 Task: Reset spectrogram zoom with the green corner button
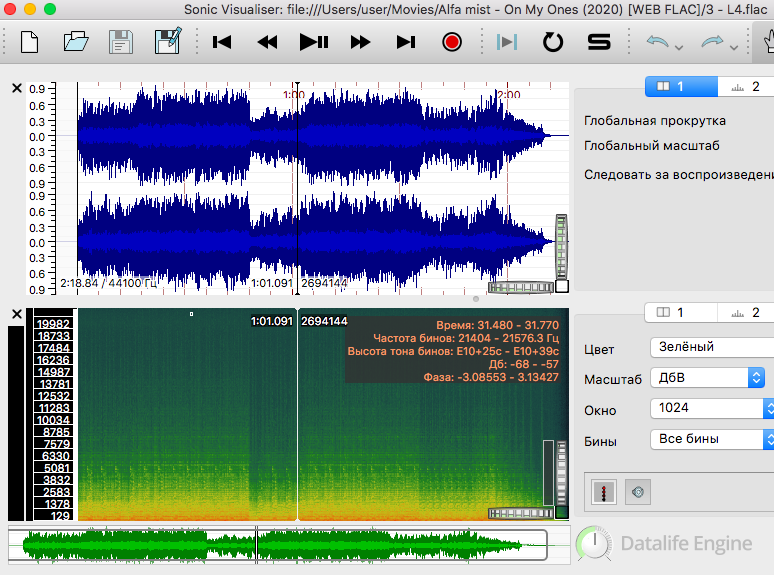click(562, 512)
